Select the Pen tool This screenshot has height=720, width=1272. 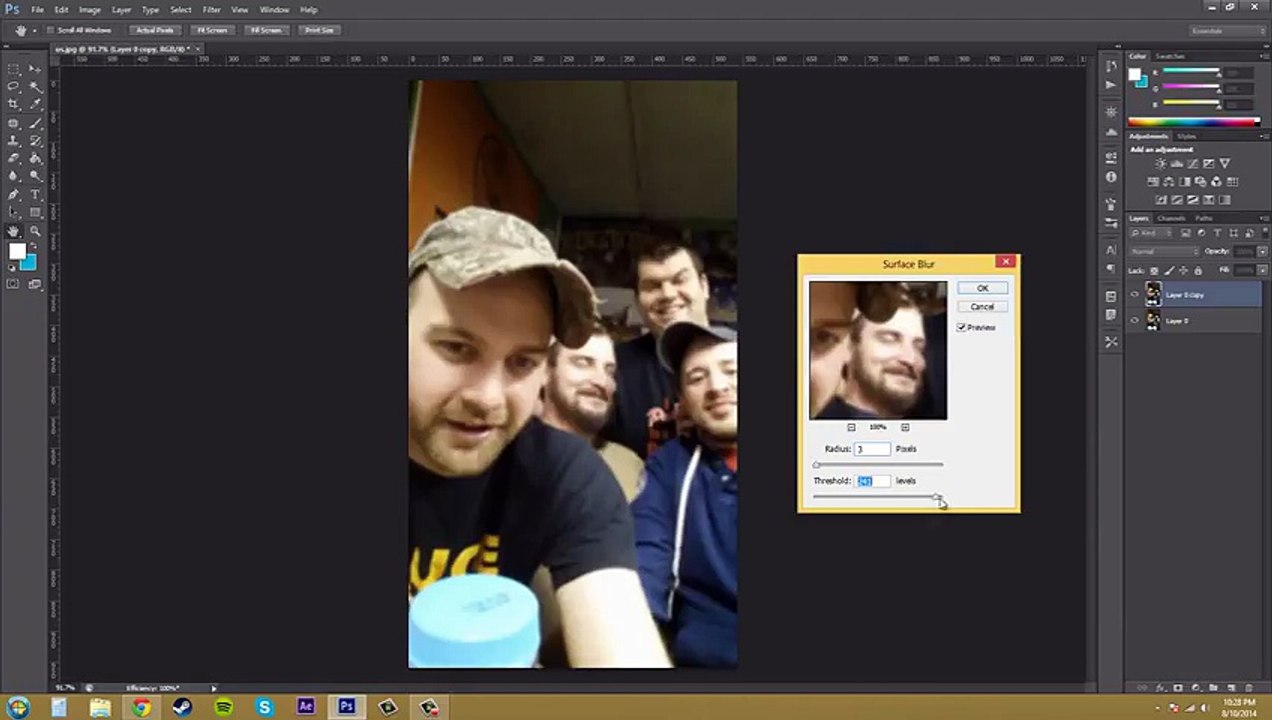click(x=14, y=195)
